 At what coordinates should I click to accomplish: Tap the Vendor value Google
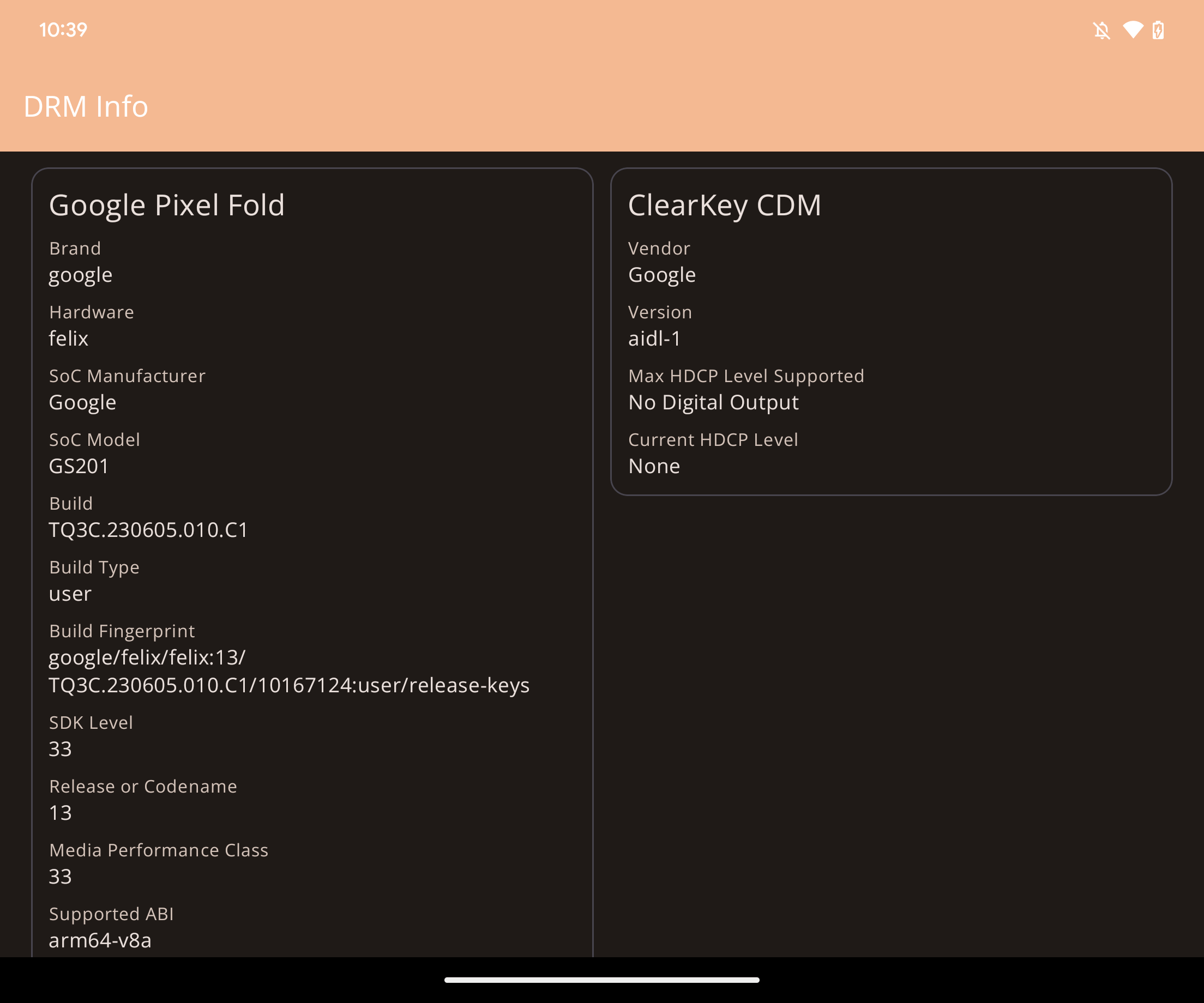pos(662,275)
